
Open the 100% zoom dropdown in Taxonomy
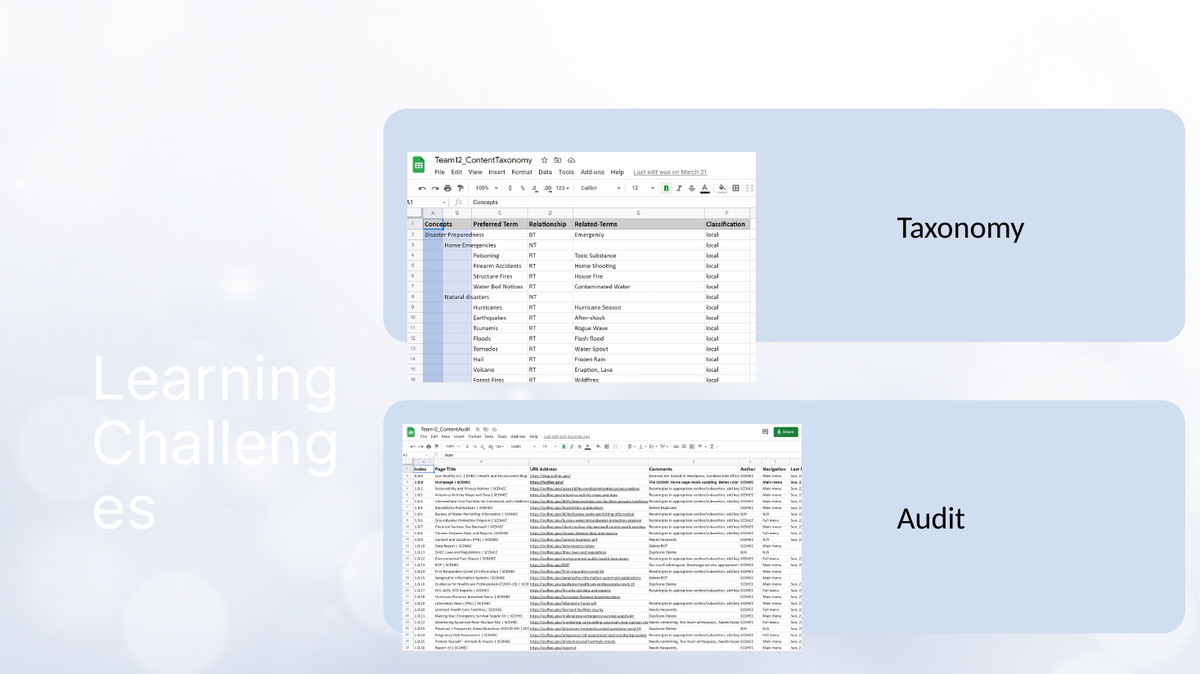487,188
